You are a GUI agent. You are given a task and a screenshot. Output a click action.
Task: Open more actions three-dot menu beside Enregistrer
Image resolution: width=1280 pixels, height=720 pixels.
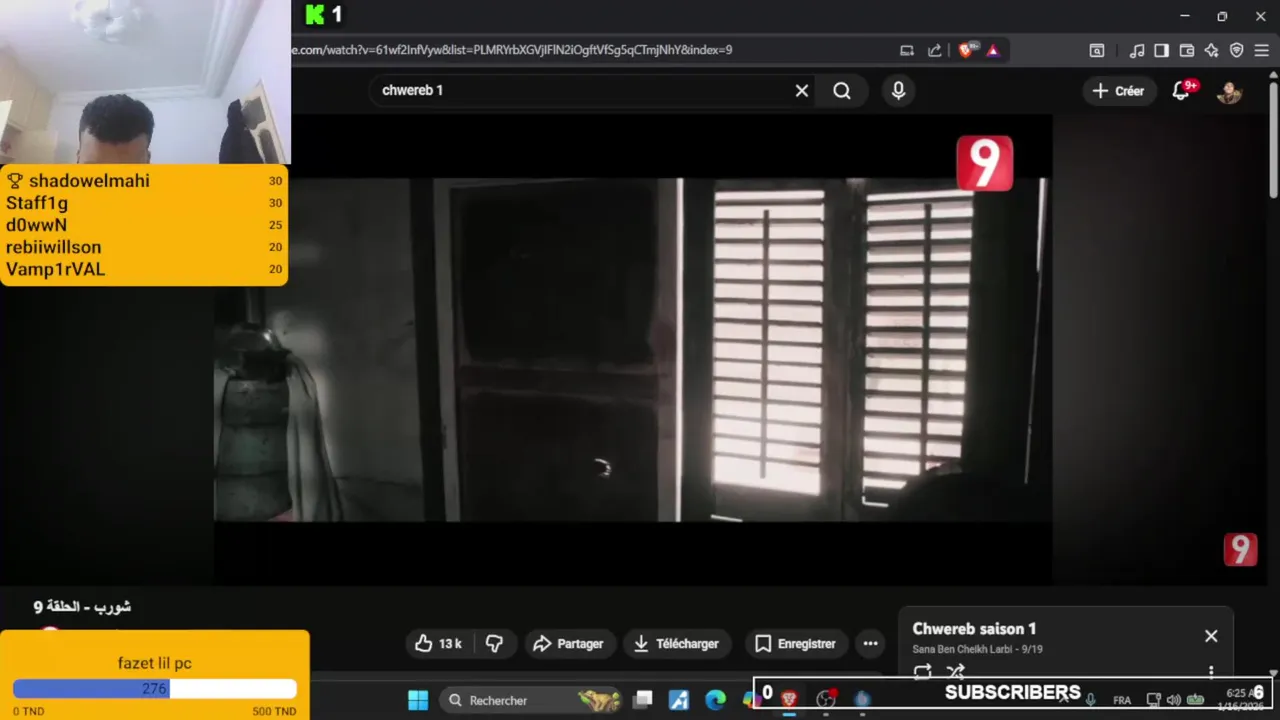click(870, 644)
